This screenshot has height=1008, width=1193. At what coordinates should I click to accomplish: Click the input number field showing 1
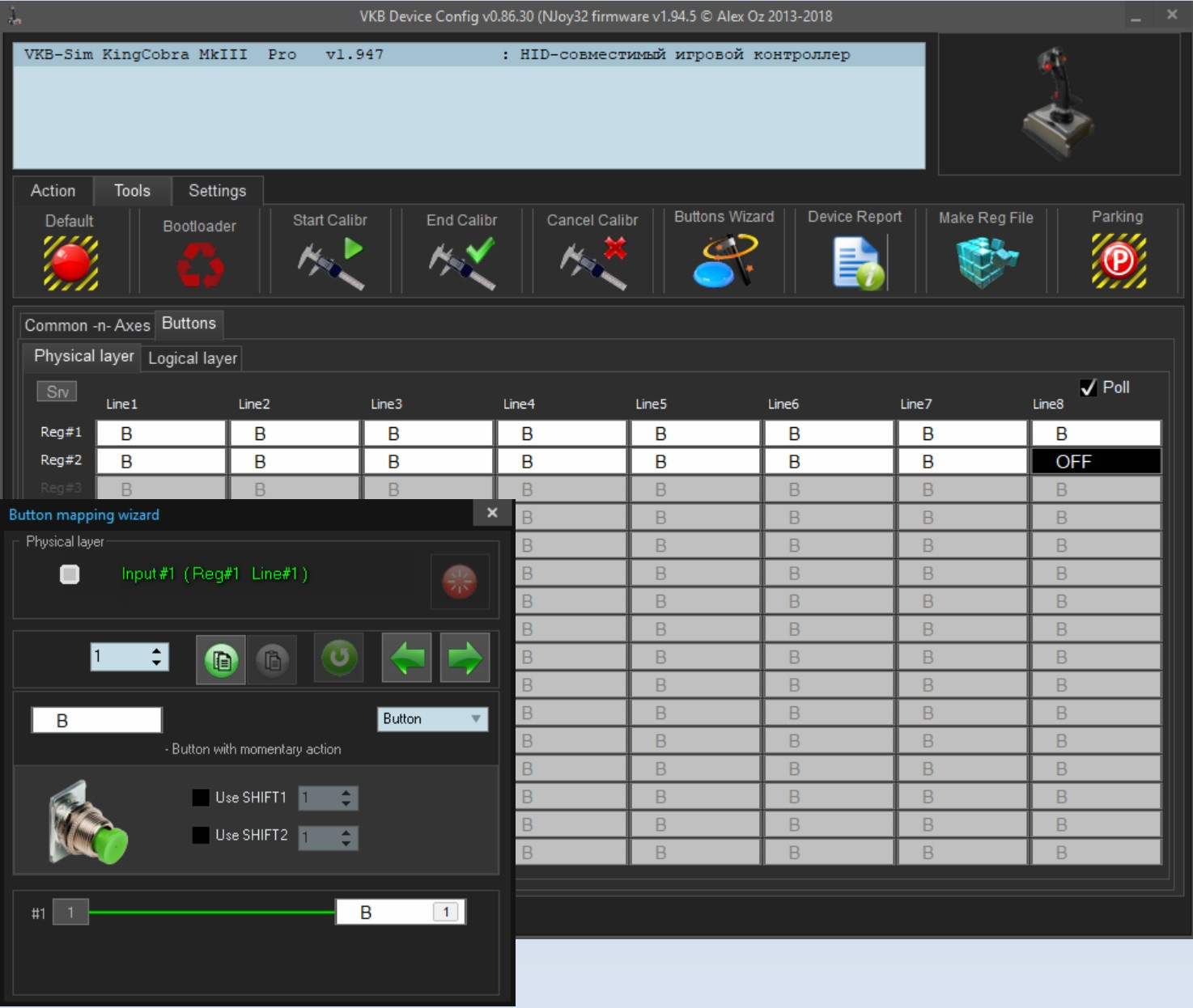pyautogui.click(x=120, y=656)
